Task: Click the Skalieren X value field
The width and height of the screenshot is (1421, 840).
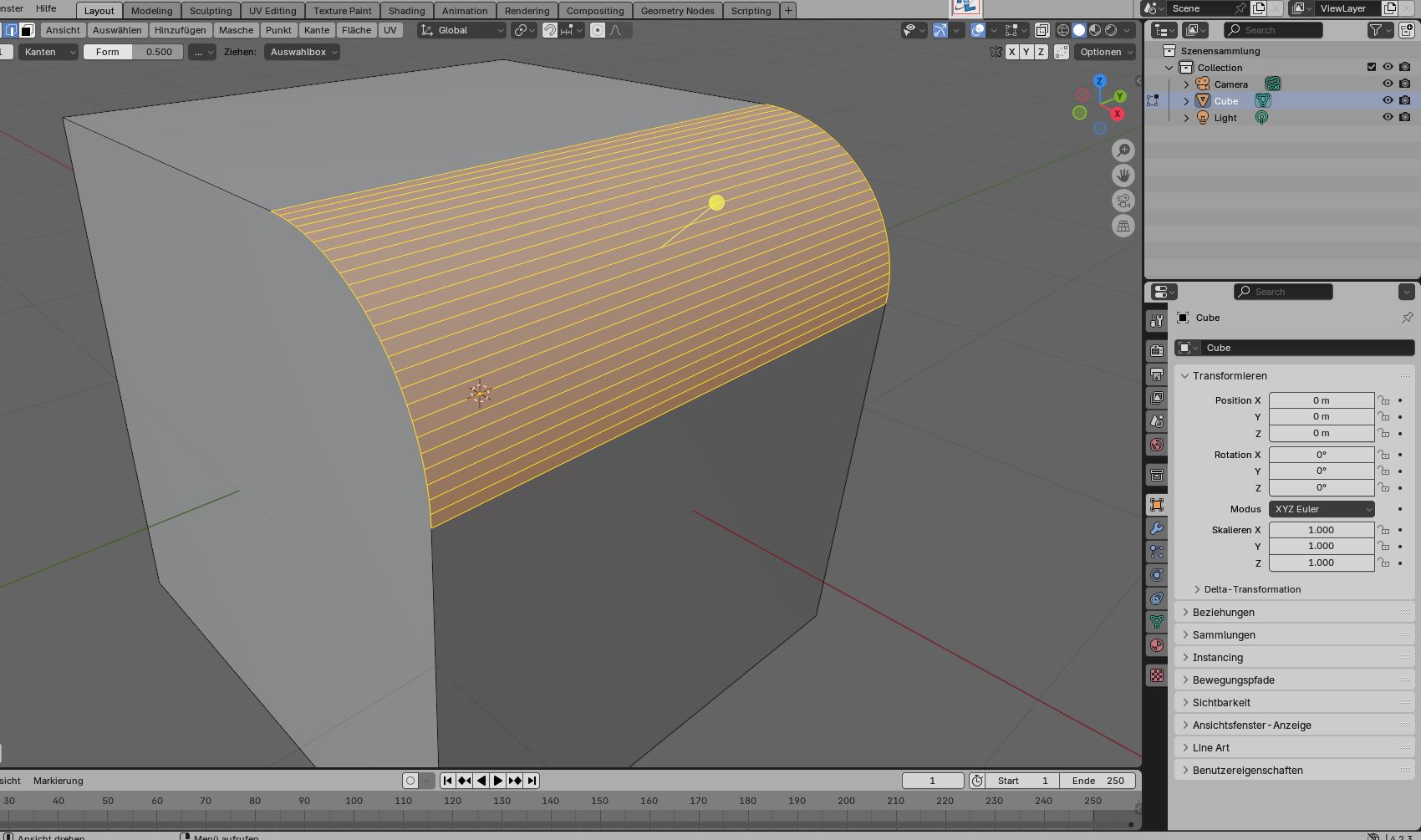Action: (x=1322, y=530)
